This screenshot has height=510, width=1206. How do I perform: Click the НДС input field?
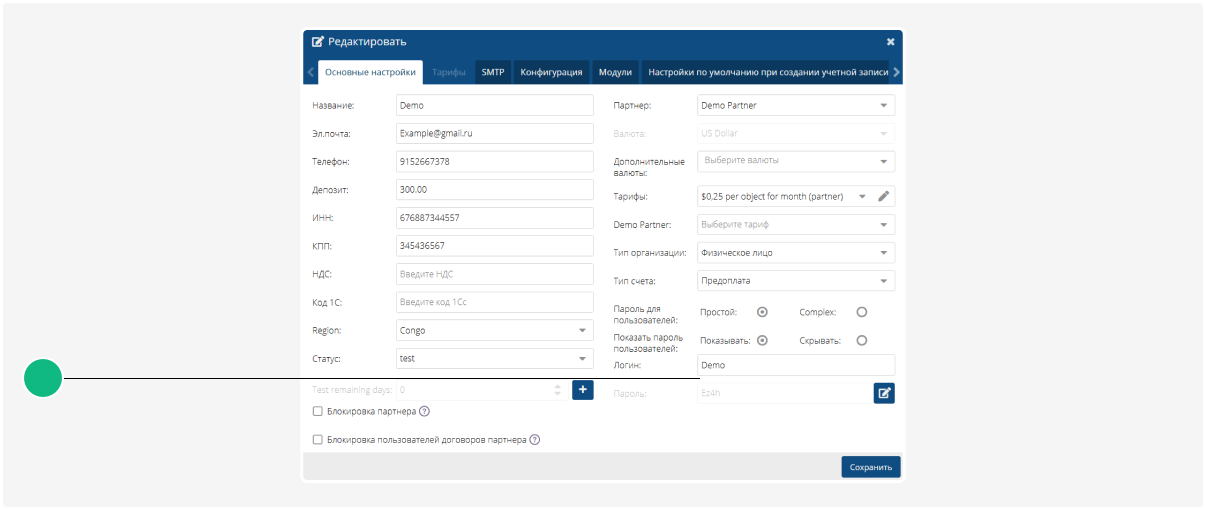tap(494, 274)
